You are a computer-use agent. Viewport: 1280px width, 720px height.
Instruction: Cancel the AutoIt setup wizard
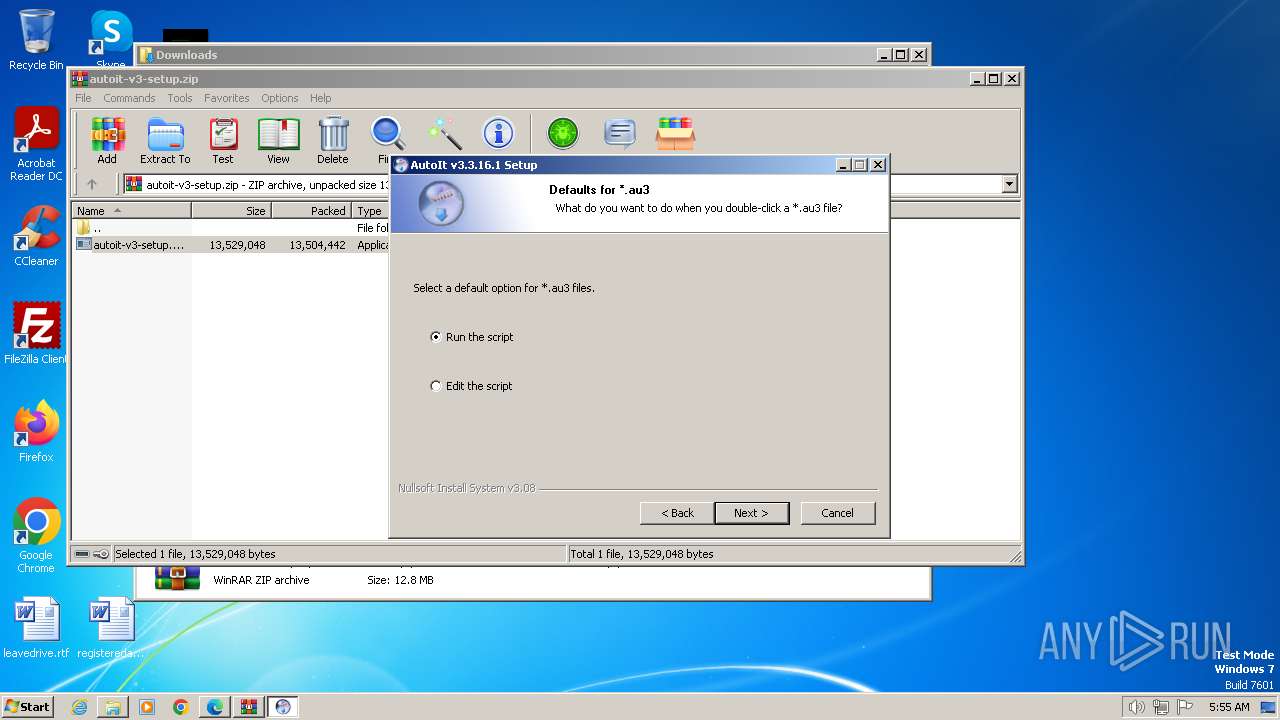[x=837, y=513]
